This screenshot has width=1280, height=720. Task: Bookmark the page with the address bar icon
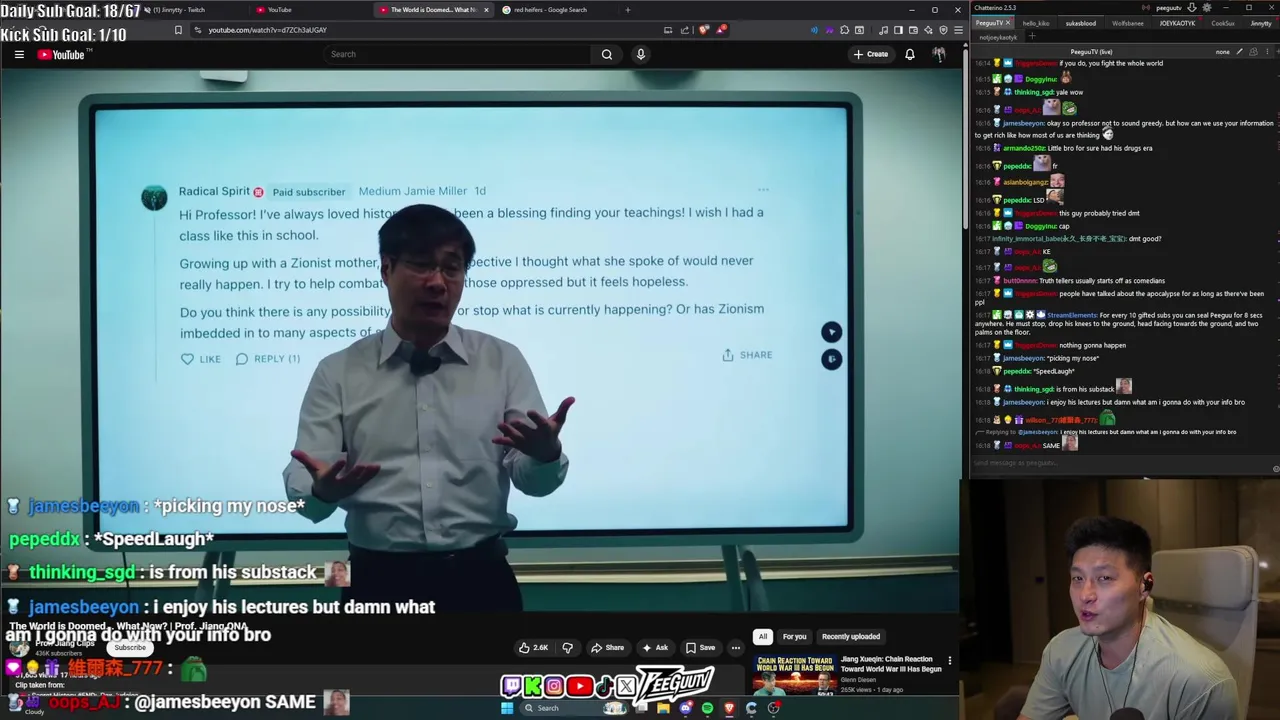pyautogui.click(x=178, y=30)
